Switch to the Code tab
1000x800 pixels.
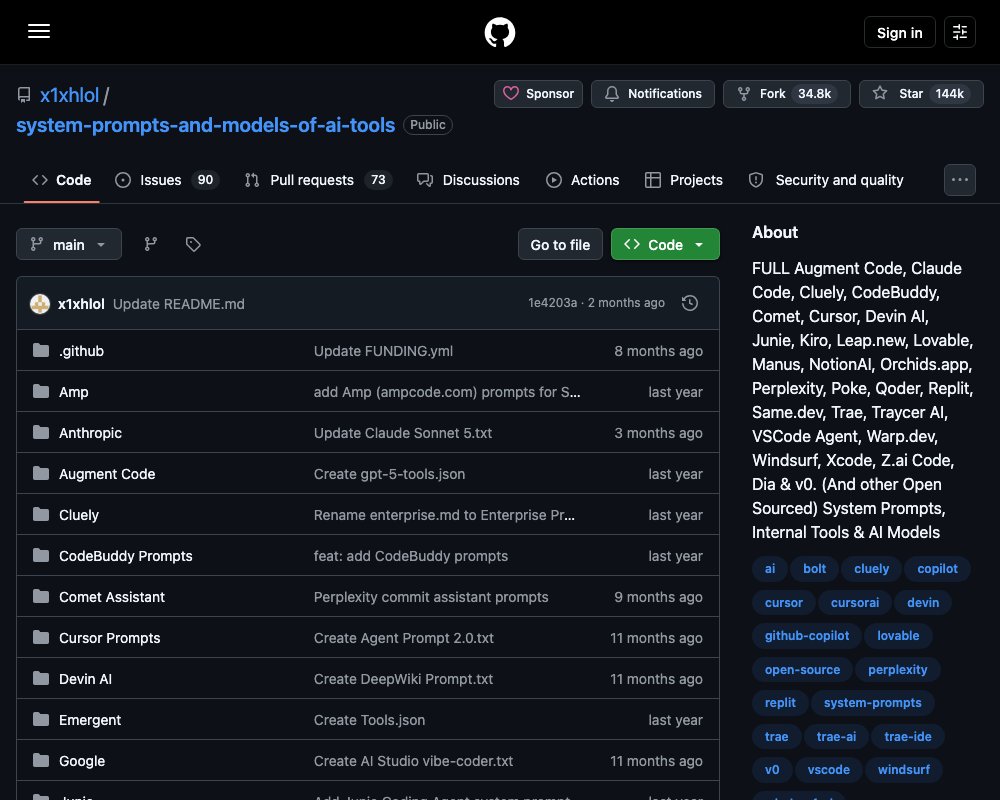click(61, 180)
